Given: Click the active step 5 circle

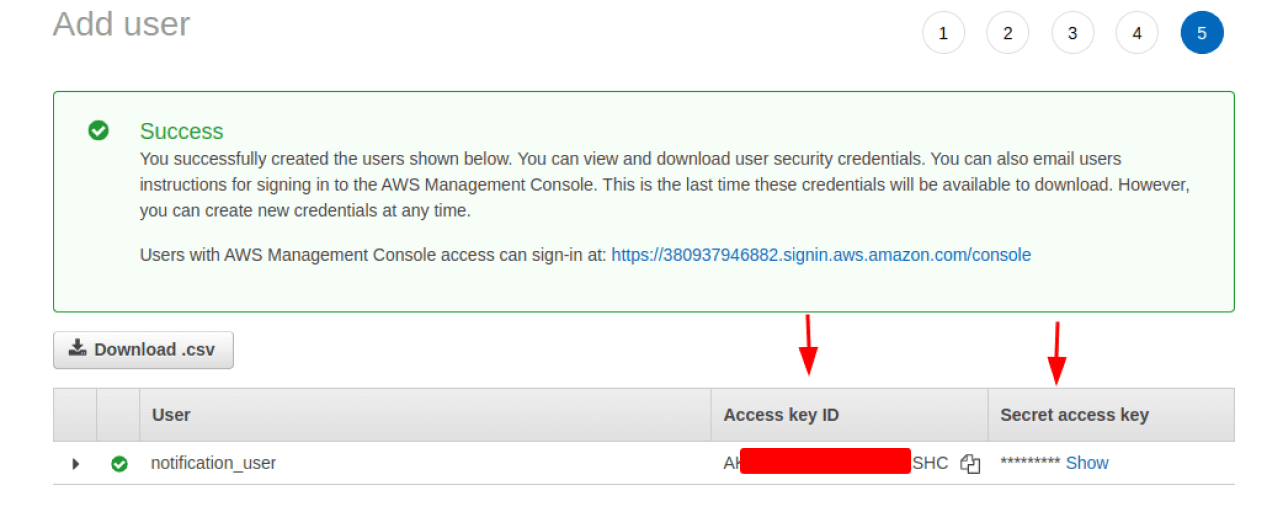Looking at the screenshot, I should click(x=1202, y=33).
